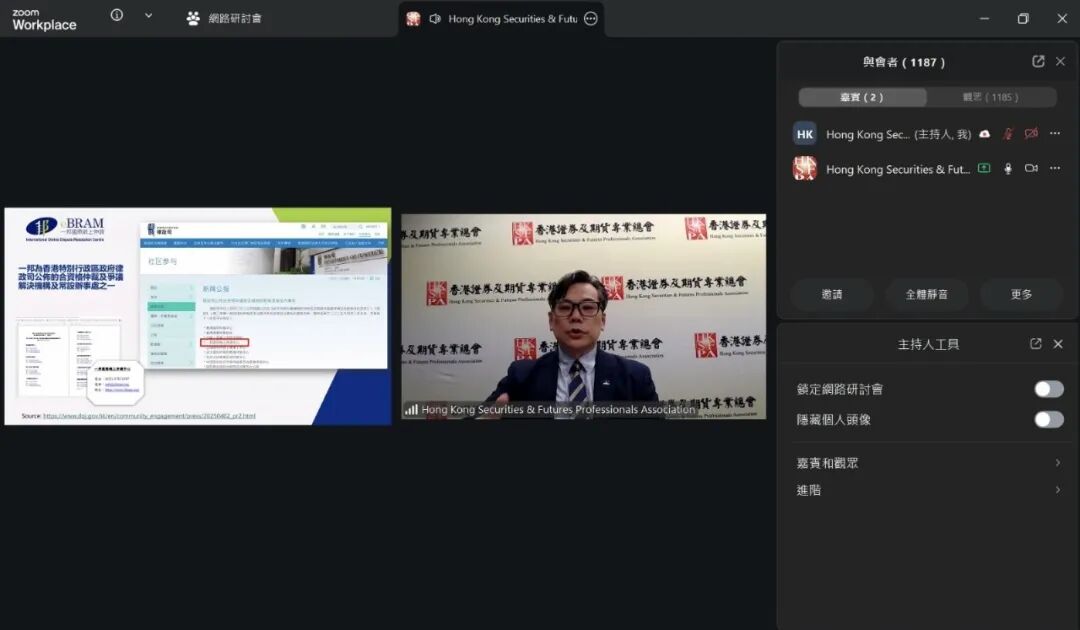
Task: Restore down the Zoom window
Action: [1023, 19]
